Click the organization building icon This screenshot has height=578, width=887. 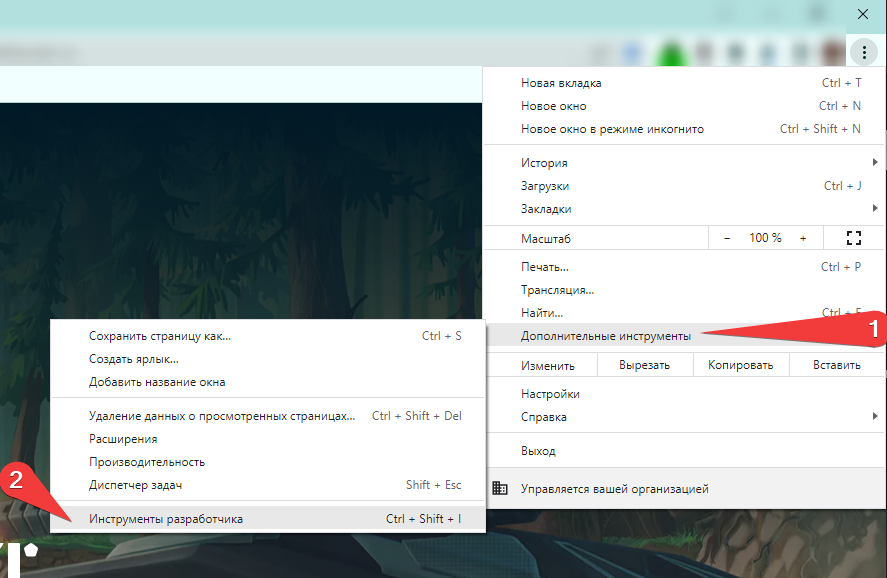pos(500,488)
